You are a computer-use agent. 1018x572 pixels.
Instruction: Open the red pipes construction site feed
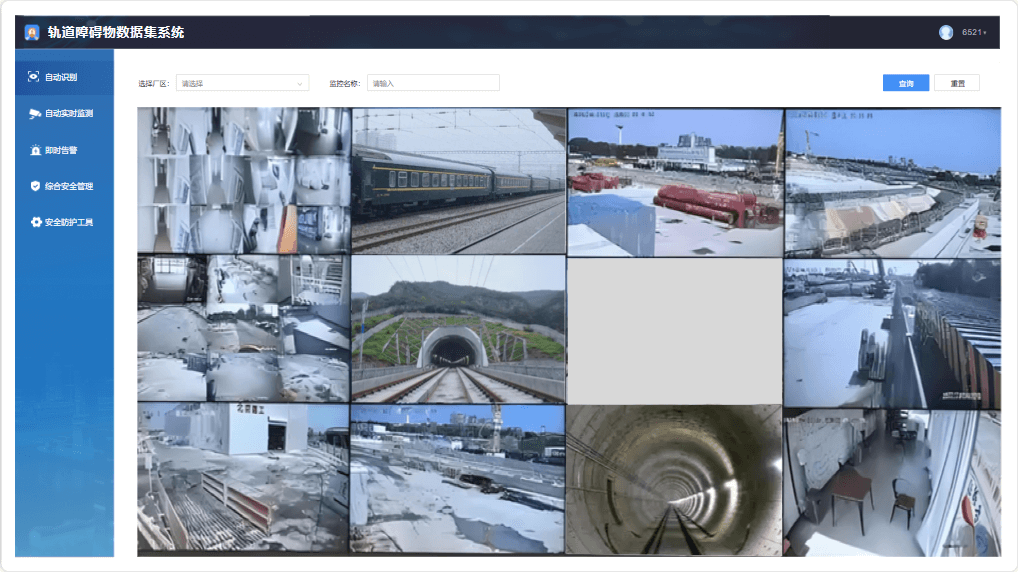[x=674, y=182]
